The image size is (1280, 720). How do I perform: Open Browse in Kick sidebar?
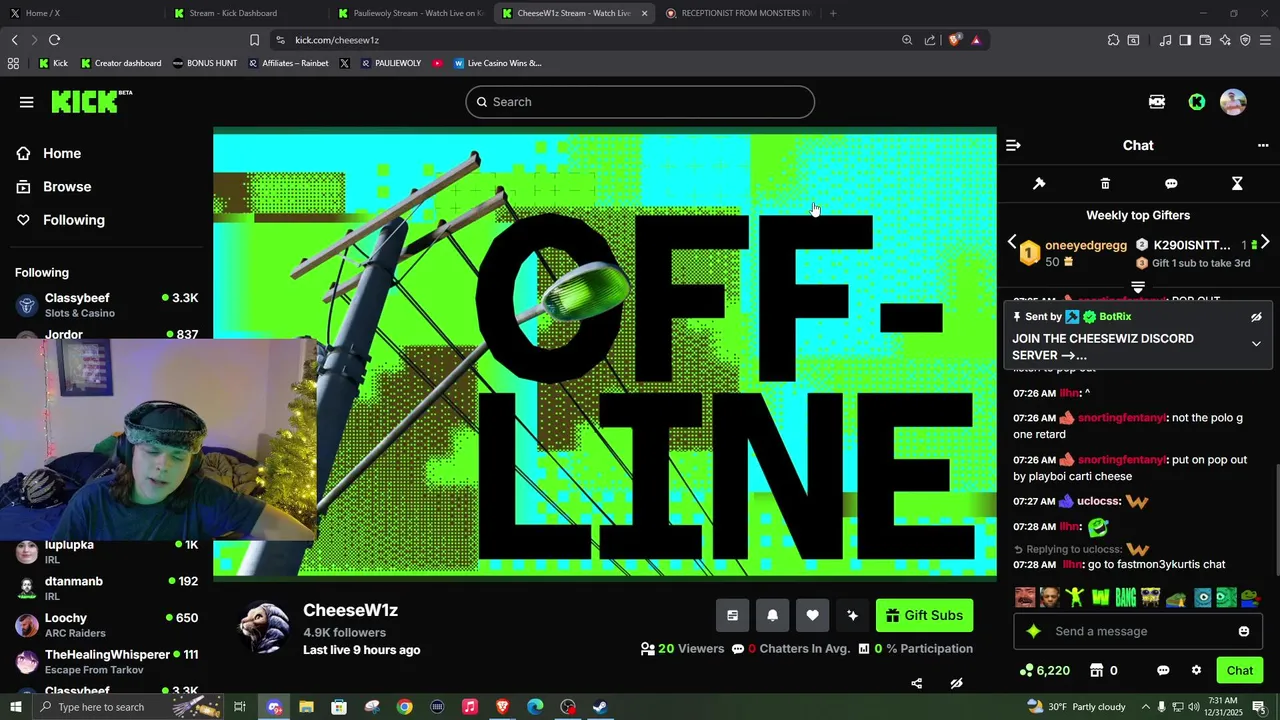[x=67, y=187]
